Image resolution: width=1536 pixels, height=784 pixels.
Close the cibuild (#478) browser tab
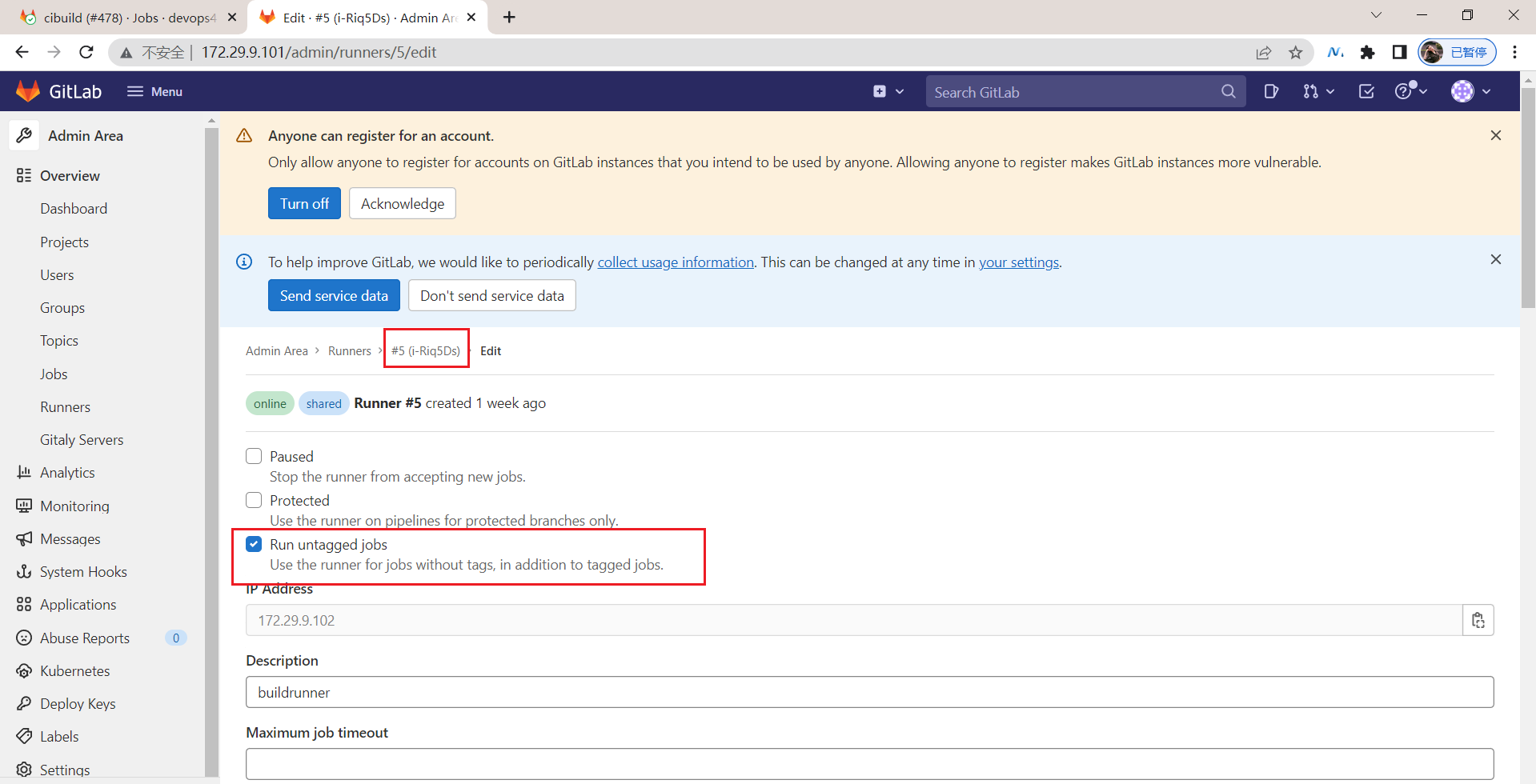[232, 17]
